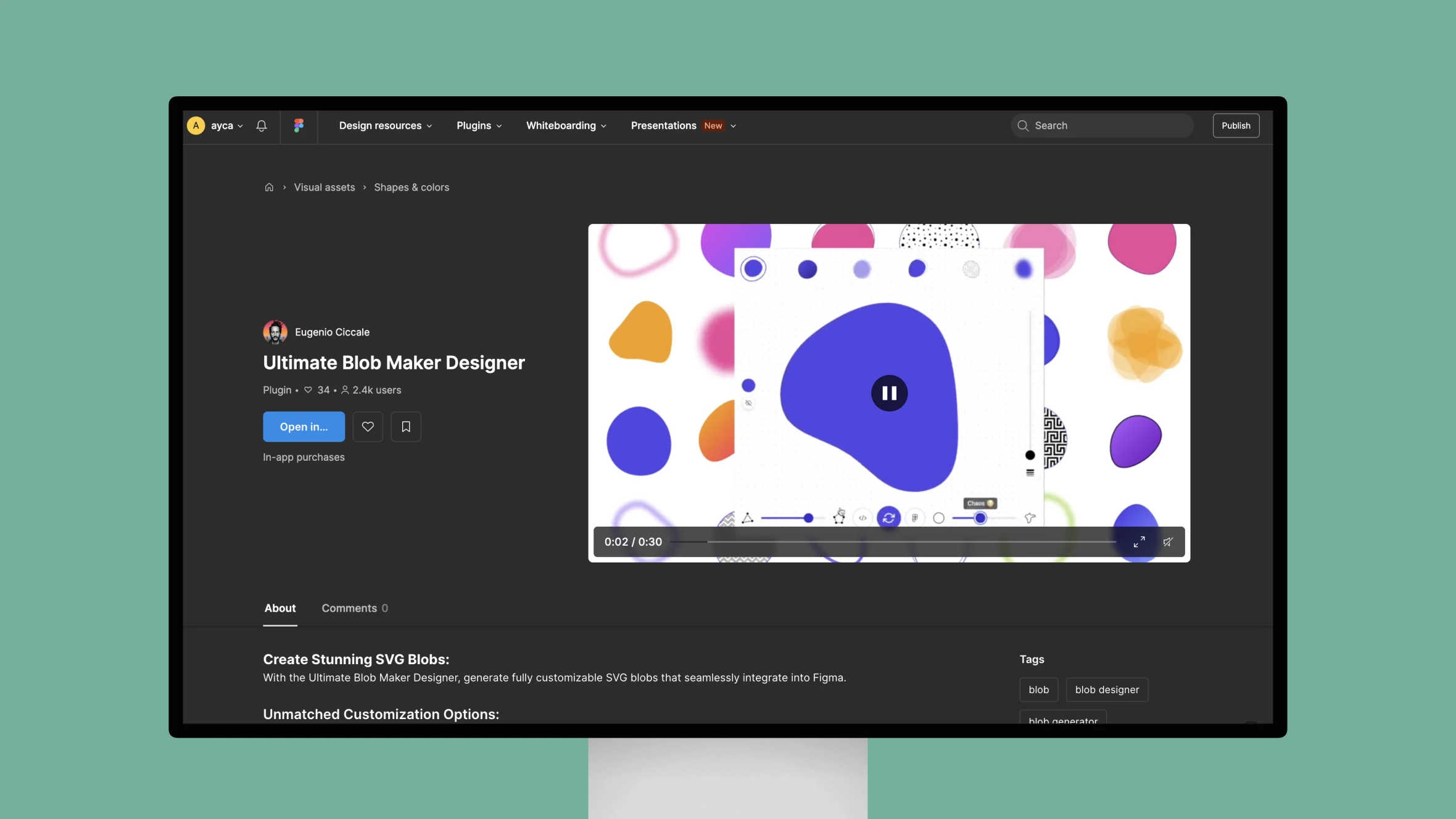Image resolution: width=1456 pixels, height=819 pixels.
Task: Click the blob designer tag link
Action: [1106, 689]
